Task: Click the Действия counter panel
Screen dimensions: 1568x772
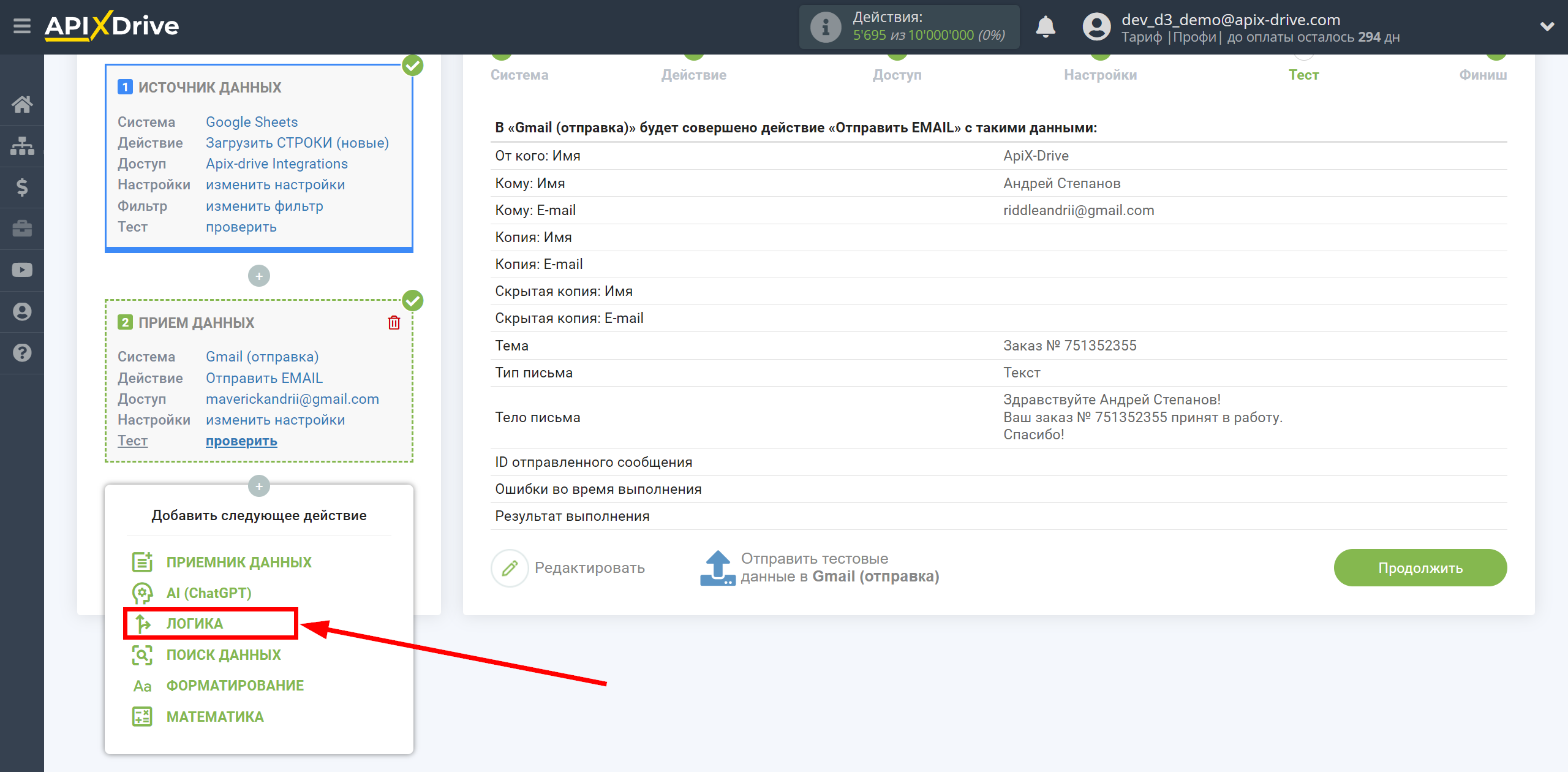Action: pyautogui.click(x=909, y=27)
